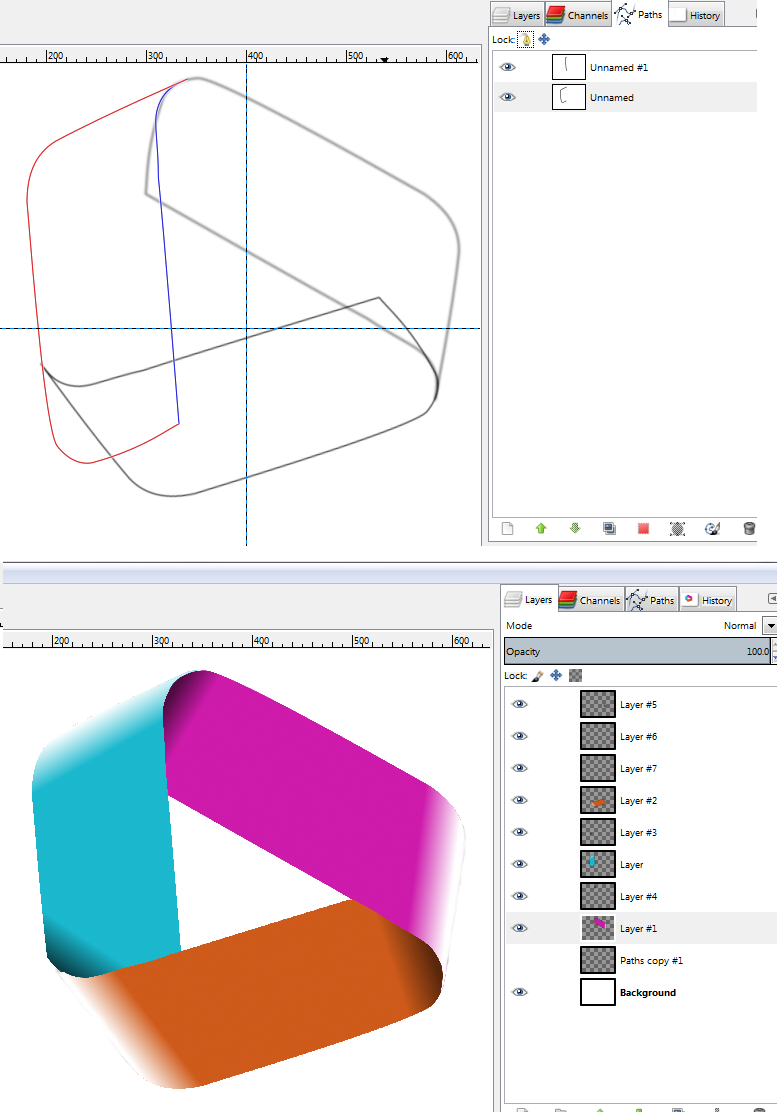Open the Mode dropdown showing Normal
The height and width of the screenshot is (1112, 777).
click(x=769, y=626)
